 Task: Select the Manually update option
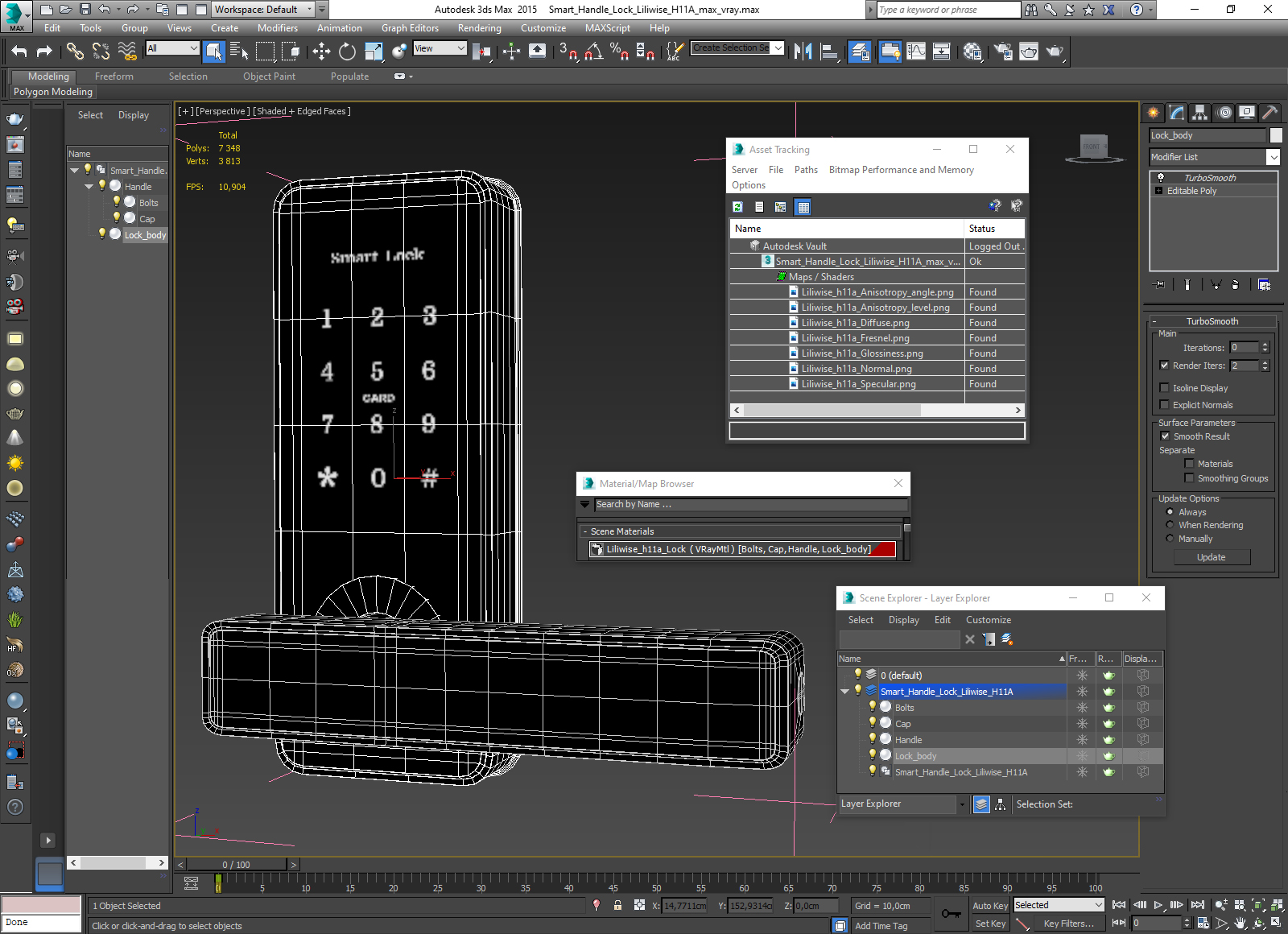click(x=1170, y=539)
